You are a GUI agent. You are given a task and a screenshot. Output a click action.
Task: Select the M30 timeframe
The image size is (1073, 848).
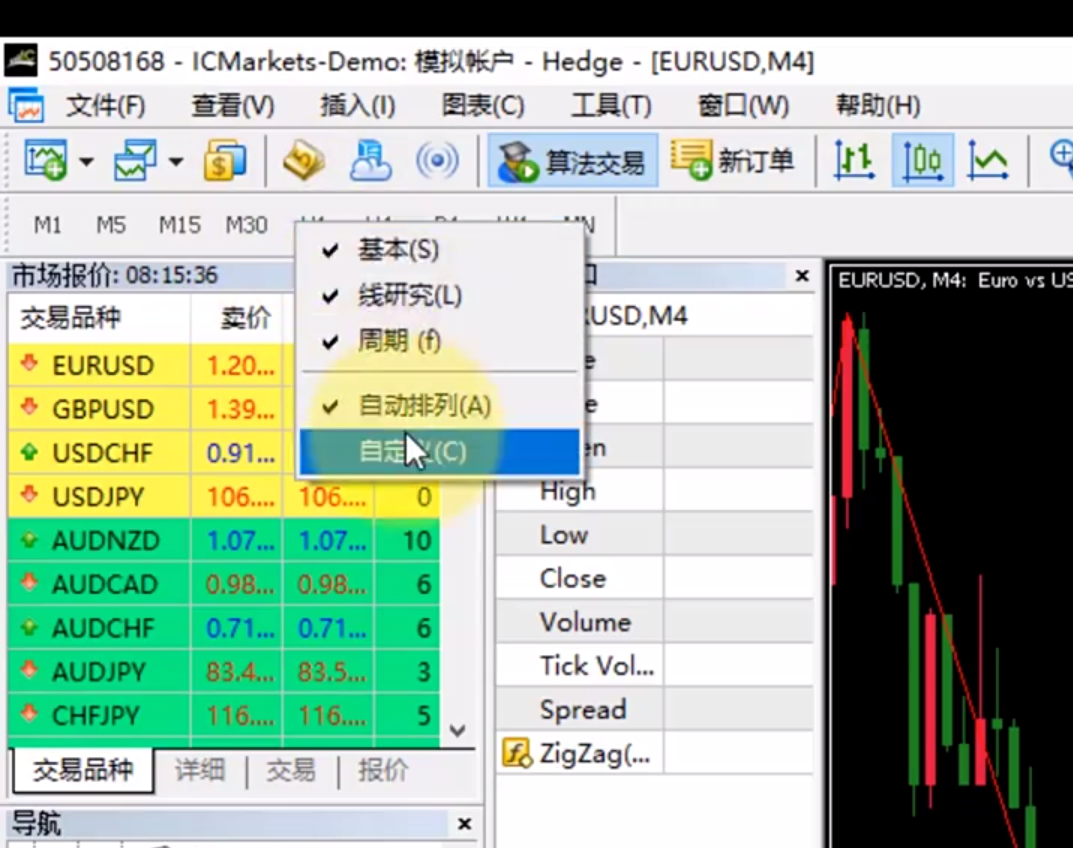coord(246,224)
